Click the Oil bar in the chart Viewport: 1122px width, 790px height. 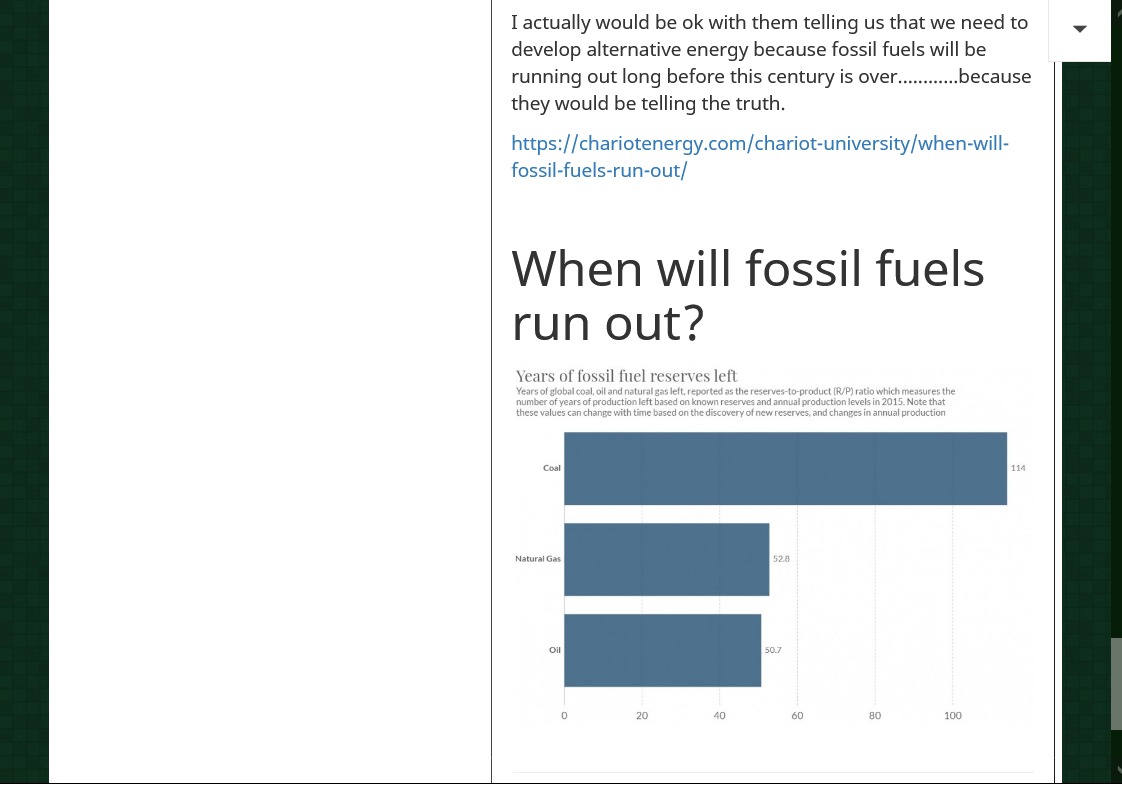coord(662,650)
